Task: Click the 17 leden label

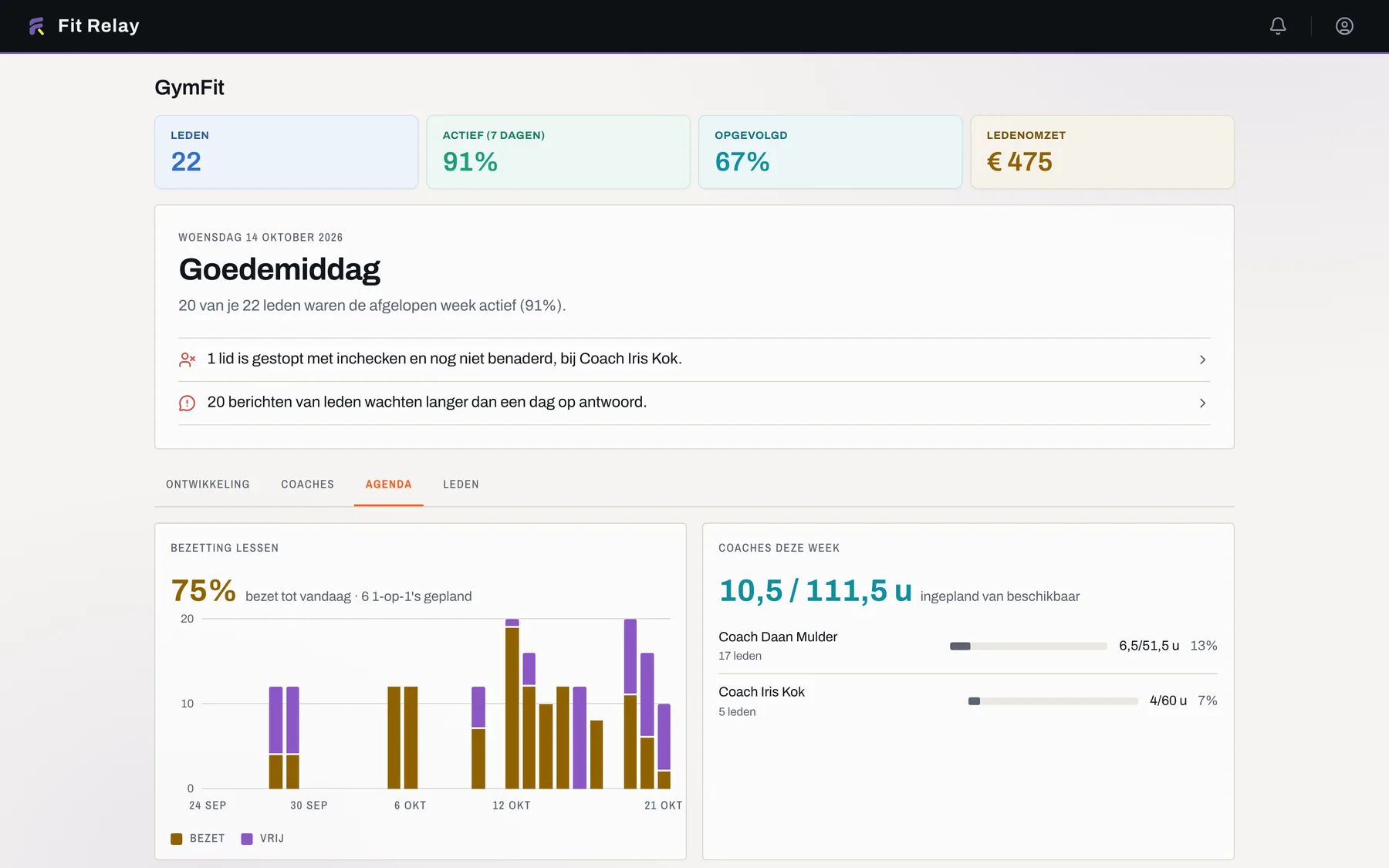Action: (740, 656)
